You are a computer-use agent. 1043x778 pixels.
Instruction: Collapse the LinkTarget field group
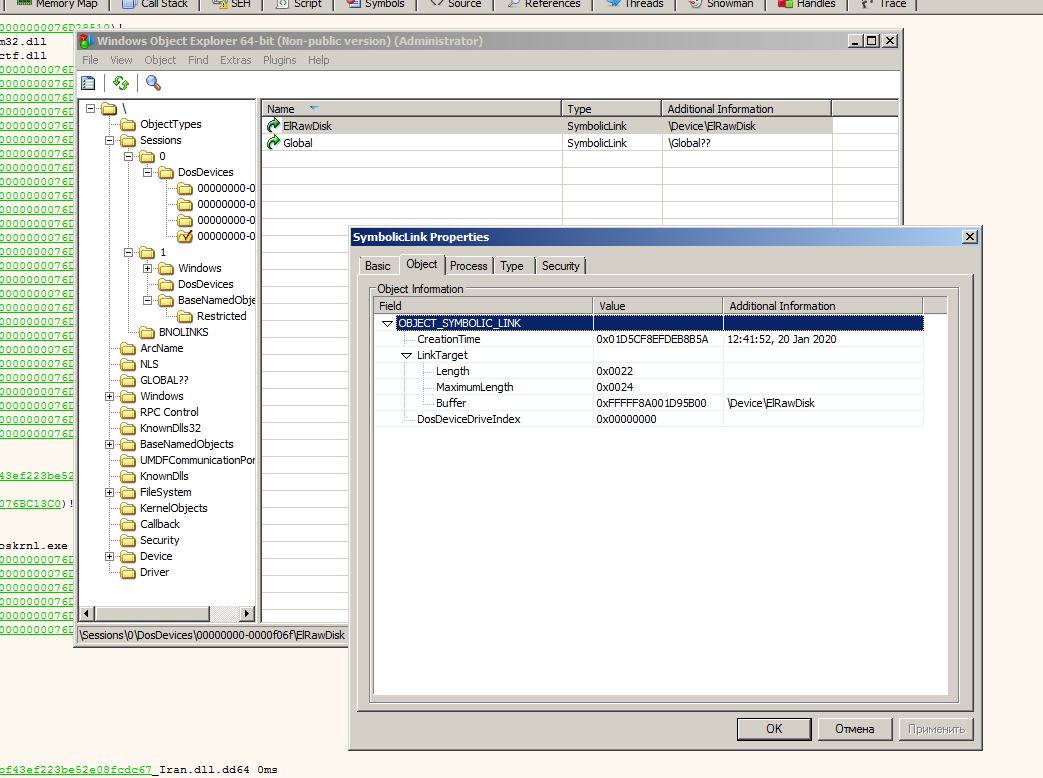pos(406,356)
